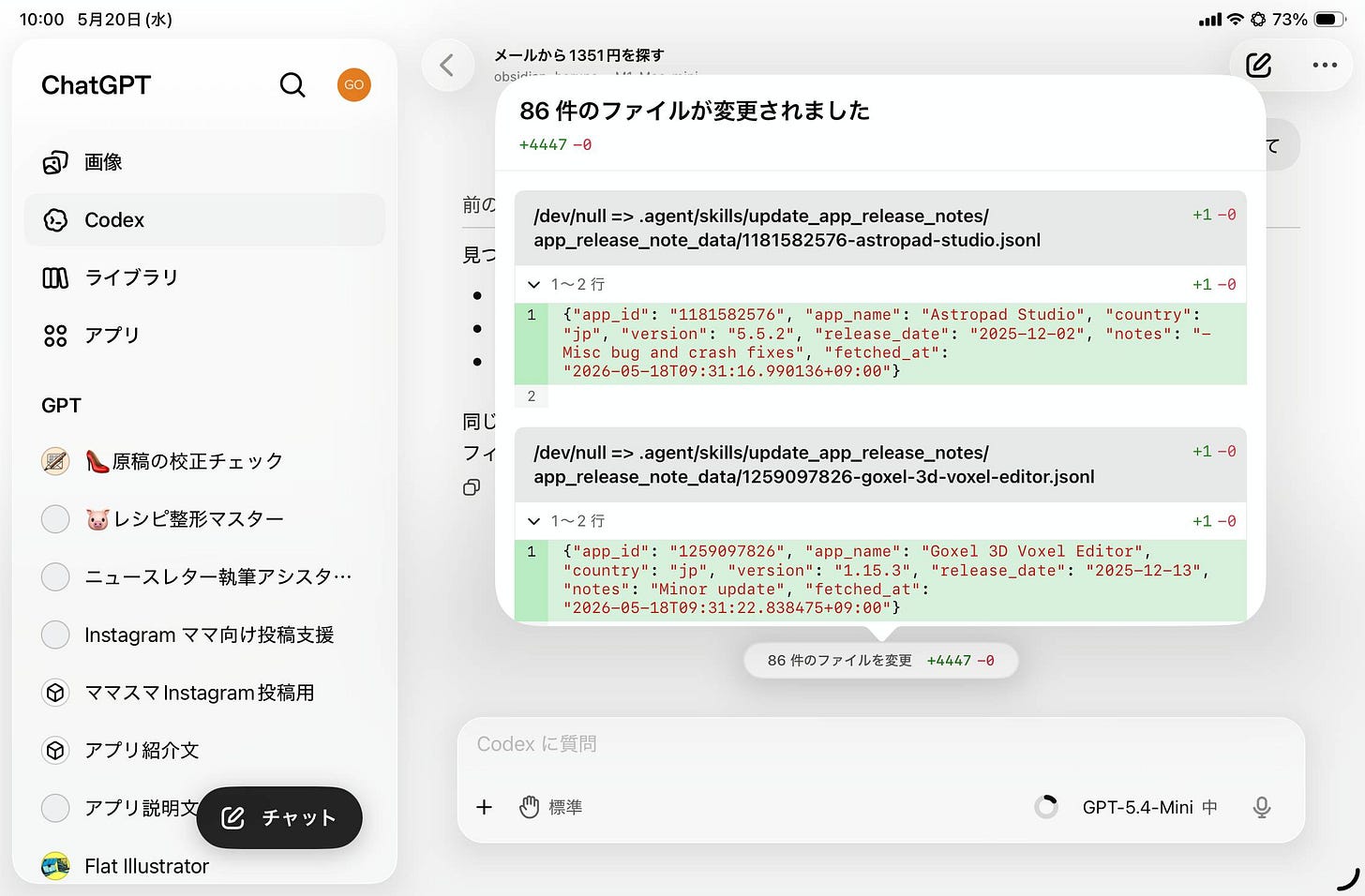Click the loading spinner in composer
This screenshot has width=1365, height=896.
[x=1046, y=807]
